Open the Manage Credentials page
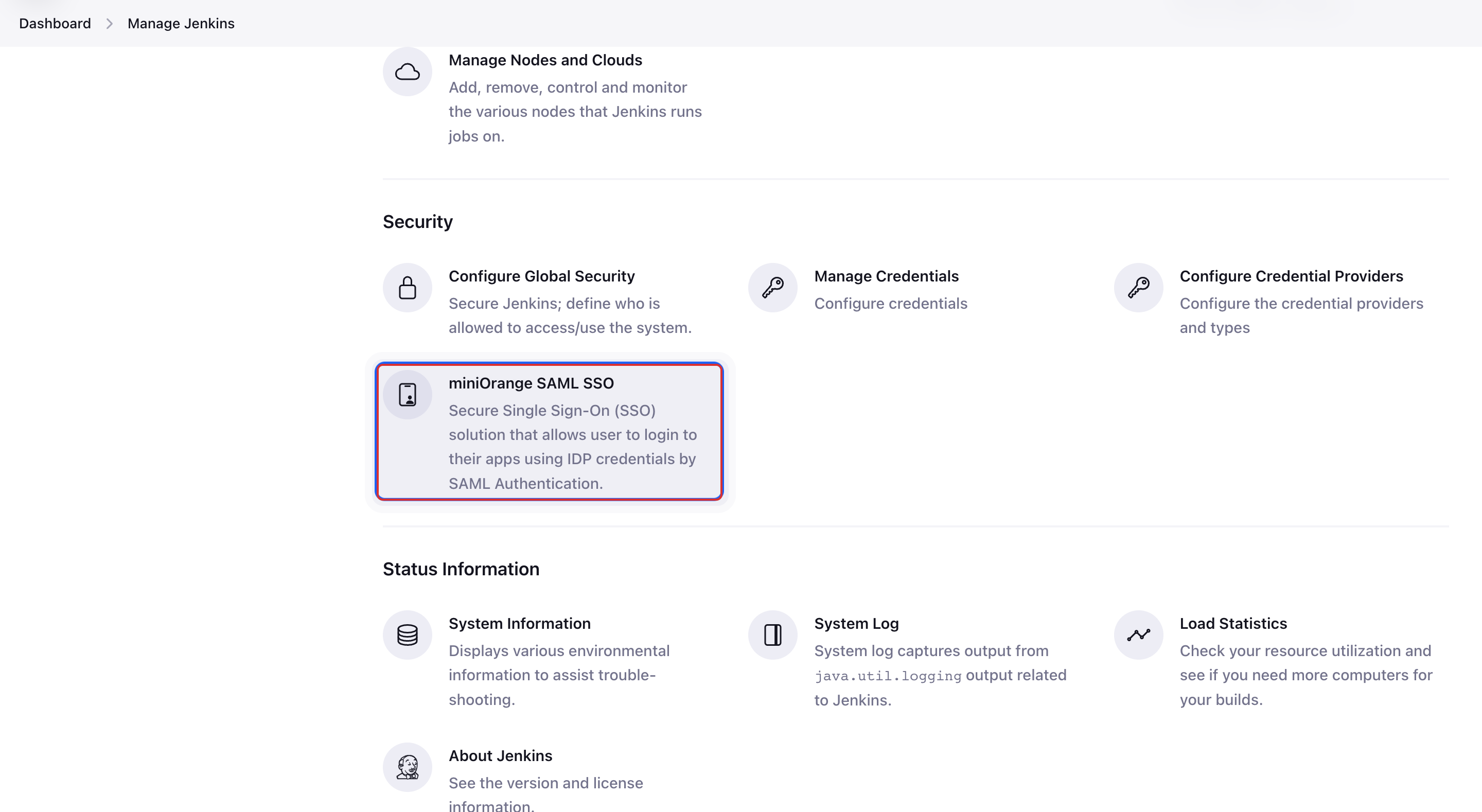 pos(886,276)
